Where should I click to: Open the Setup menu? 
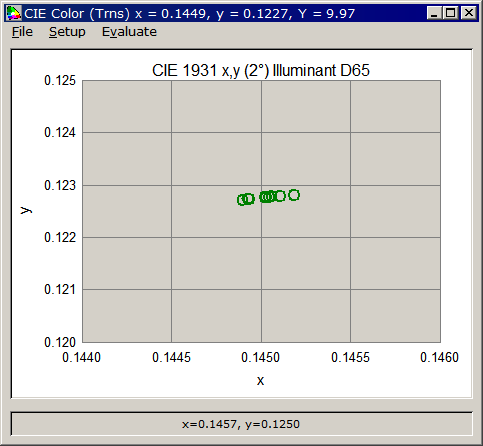tap(67, 32)
